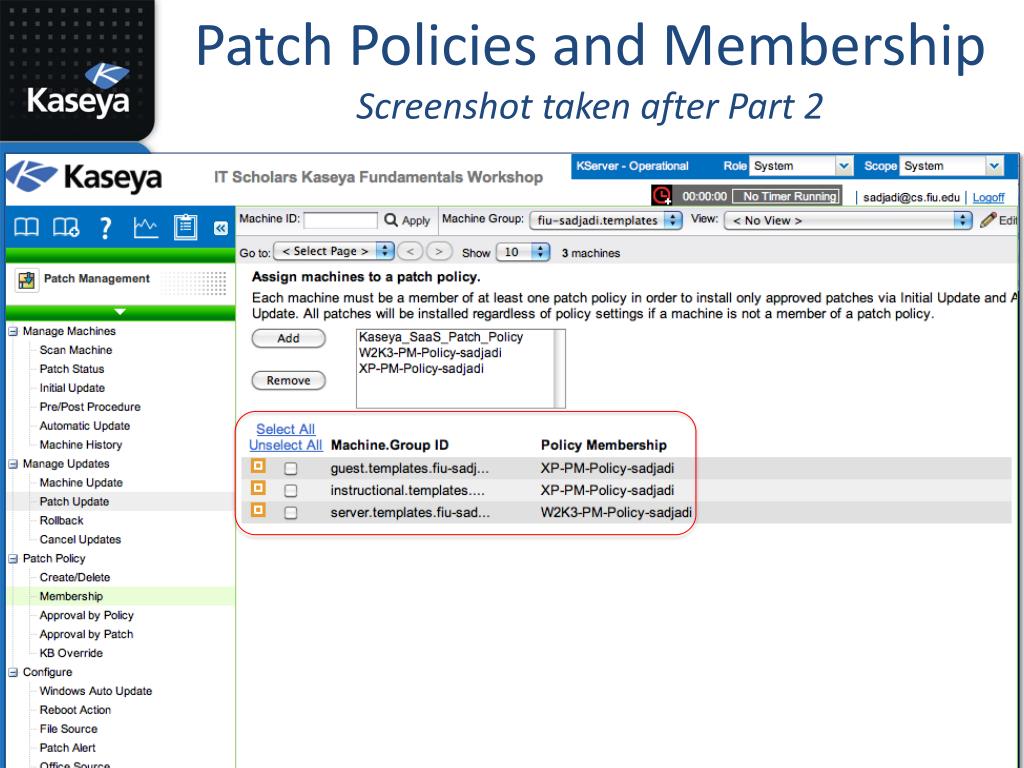Open Membership in the sidebar

tap(71, 596)
